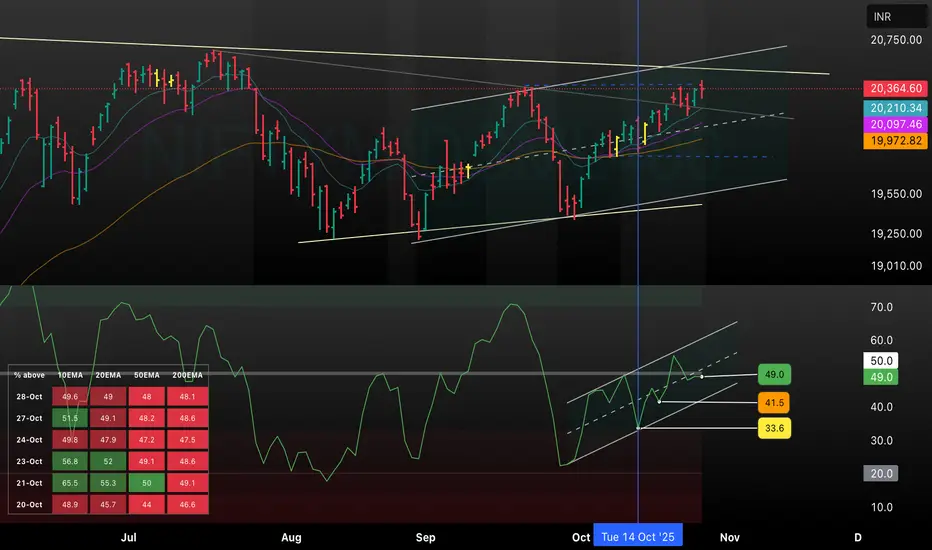Screen dimensions: 932x550
Task: Click the orange 41.5 callout tag
Action: tap(774, 403)
